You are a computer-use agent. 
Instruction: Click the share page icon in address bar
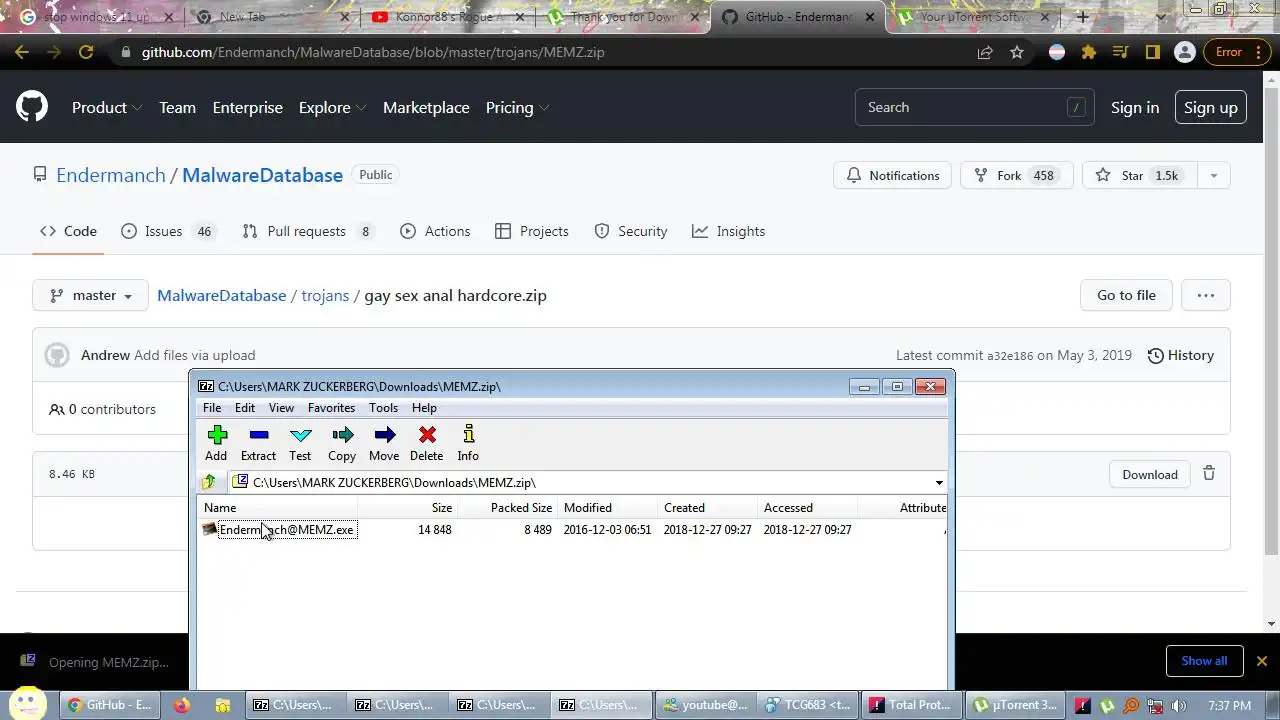click(985, 52)
